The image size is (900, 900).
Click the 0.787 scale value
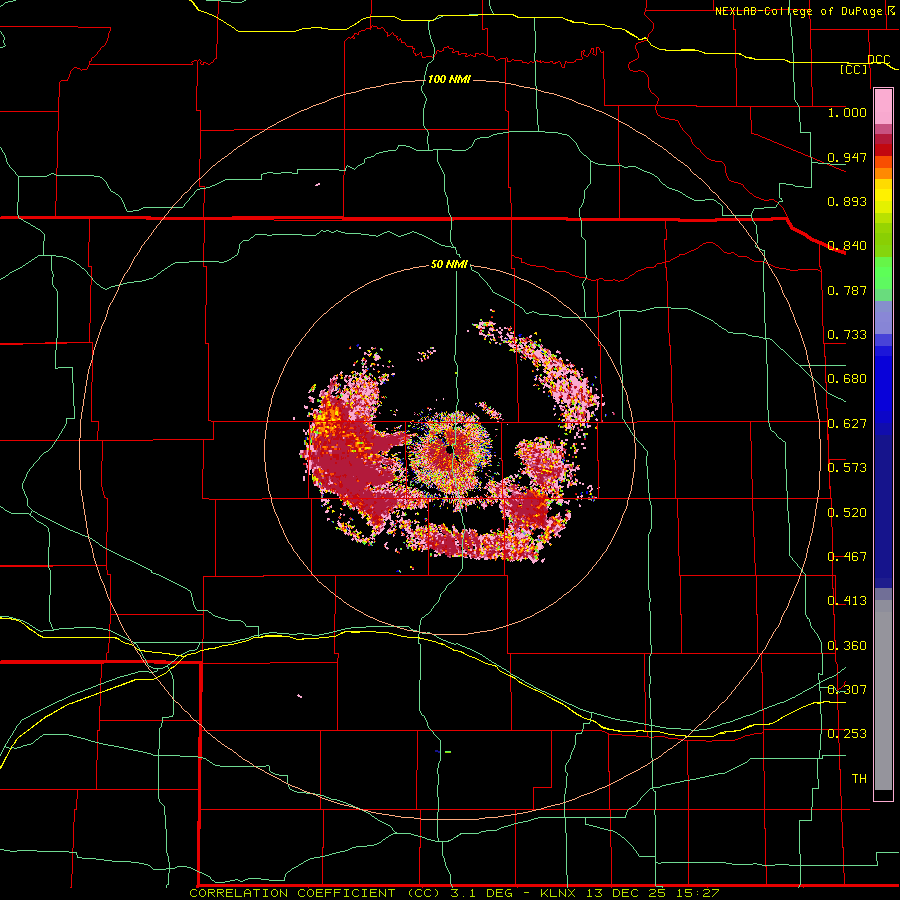847,290
